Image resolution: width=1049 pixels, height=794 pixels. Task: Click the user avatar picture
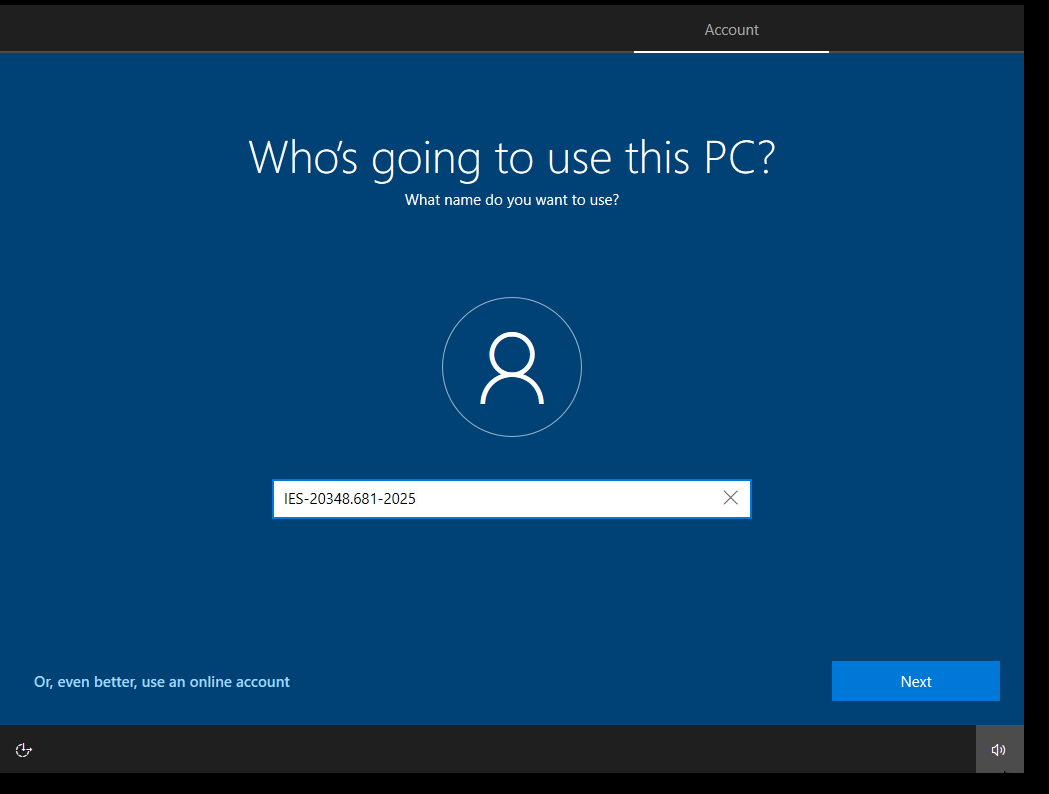tap(512, 367)
